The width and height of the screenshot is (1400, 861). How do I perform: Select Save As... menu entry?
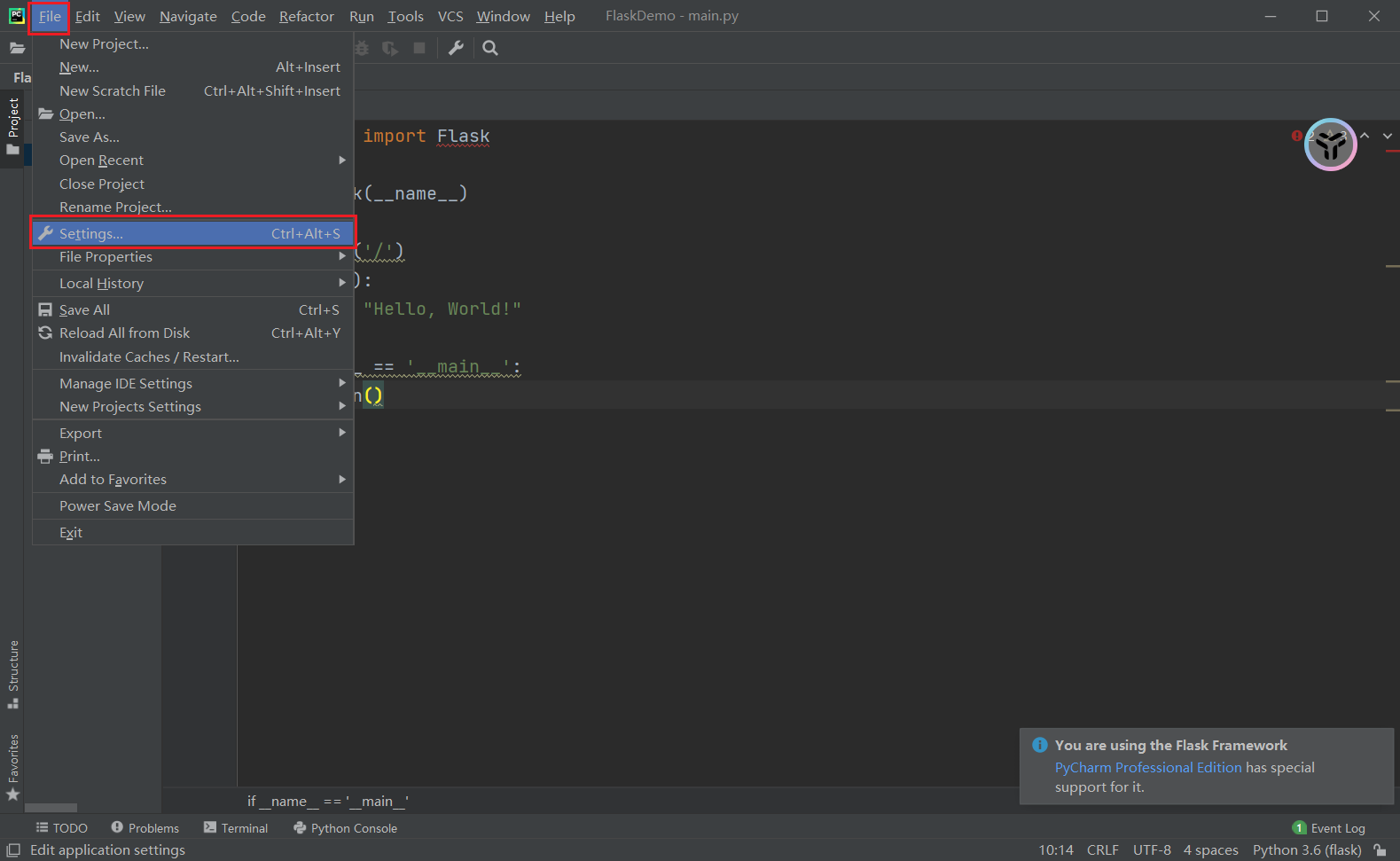pos(193,137)
